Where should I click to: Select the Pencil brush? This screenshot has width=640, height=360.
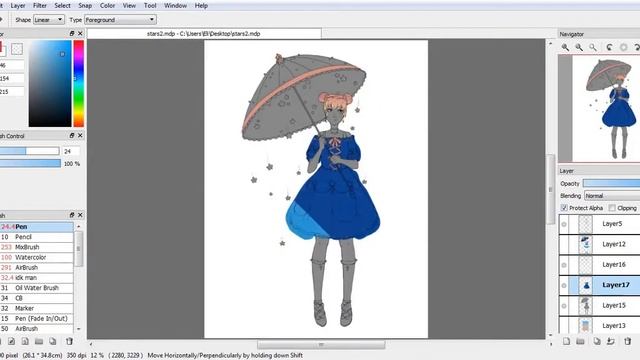(37, 237)
